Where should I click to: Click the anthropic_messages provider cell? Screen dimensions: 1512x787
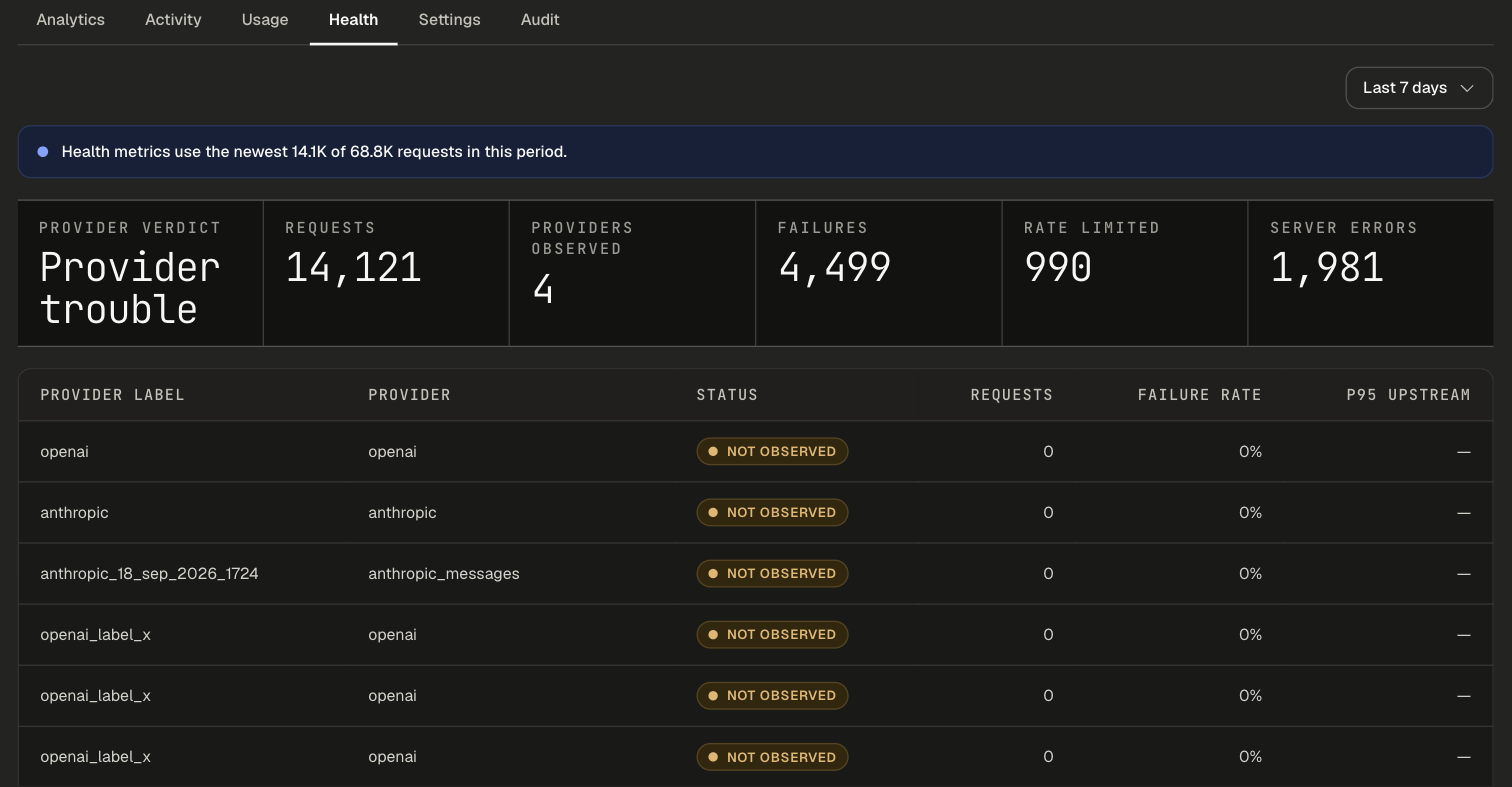click(444, 574)
